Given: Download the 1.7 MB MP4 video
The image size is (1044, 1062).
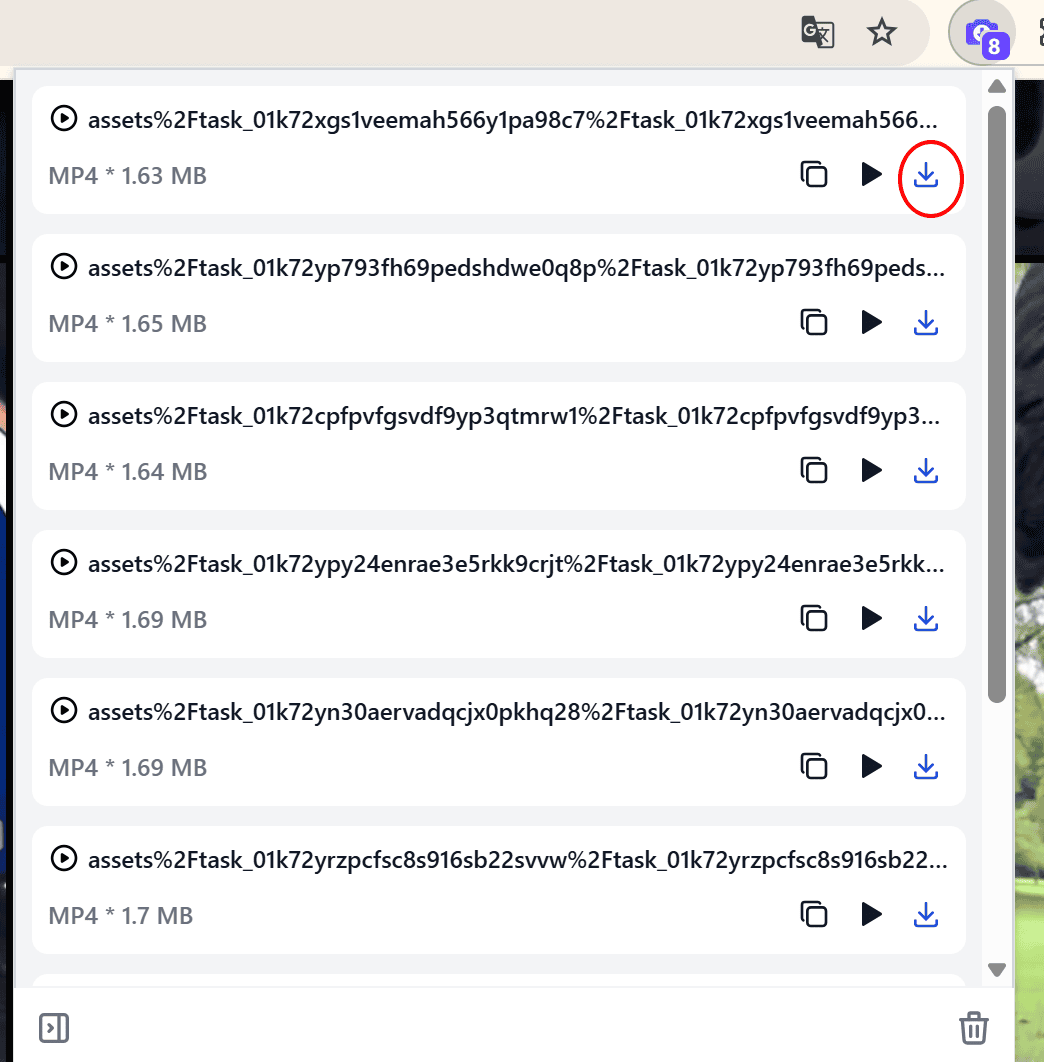Looking at the screenshot, I should click(925, 915).
